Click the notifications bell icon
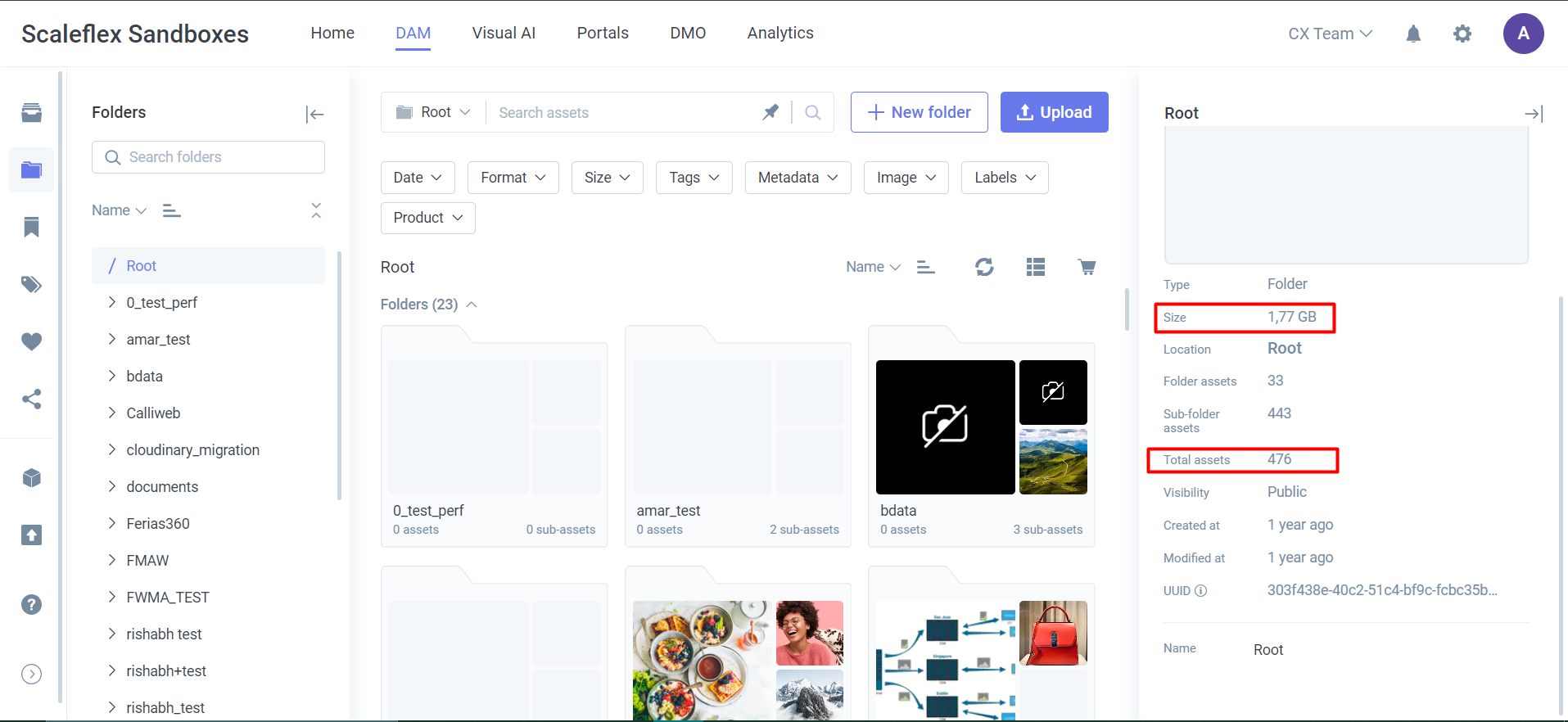This screenshot has width=1568, height=722. tap(1413, 34)
